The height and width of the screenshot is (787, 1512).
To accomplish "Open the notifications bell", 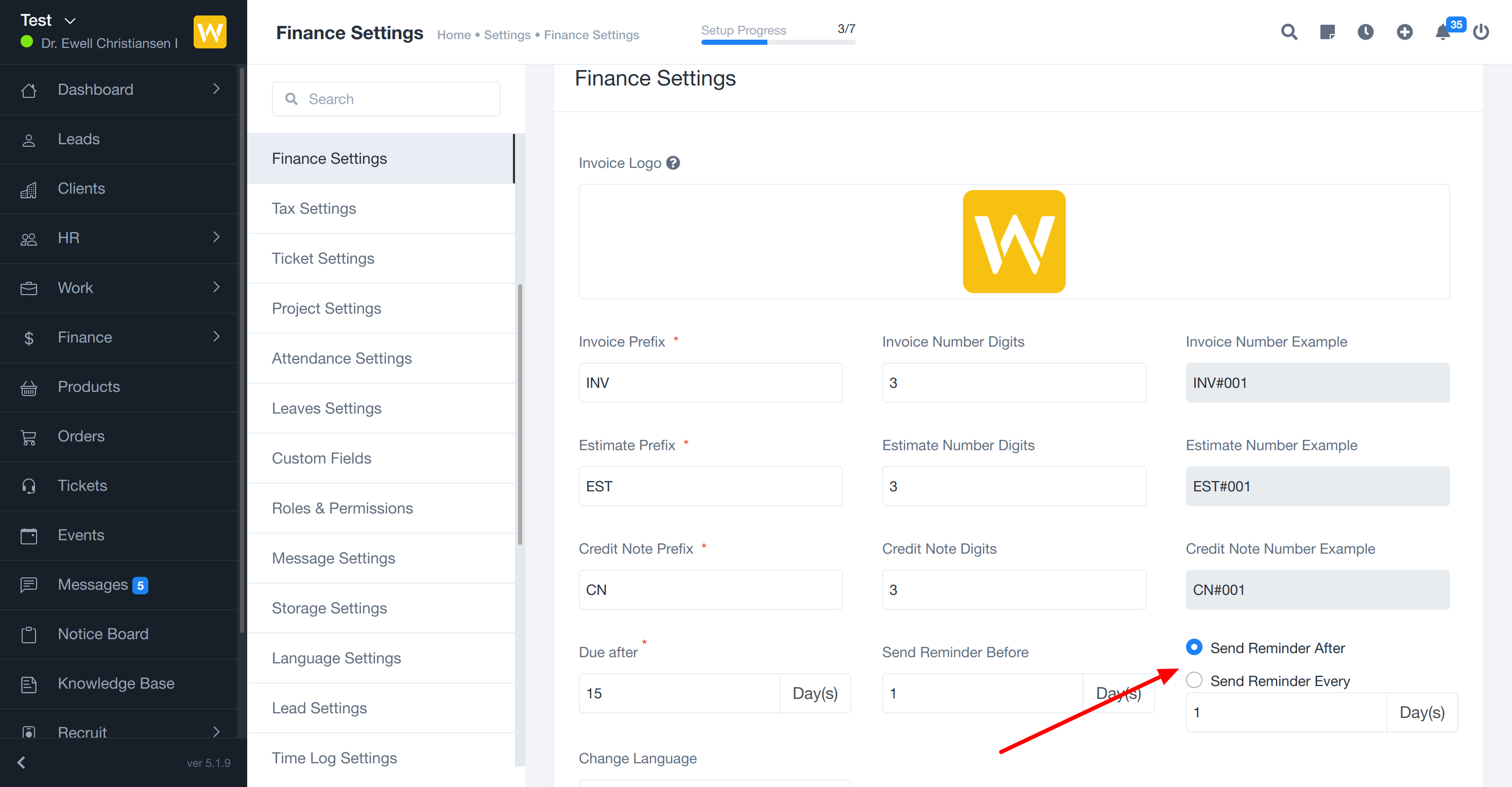I will click(x=1442, y=32).
